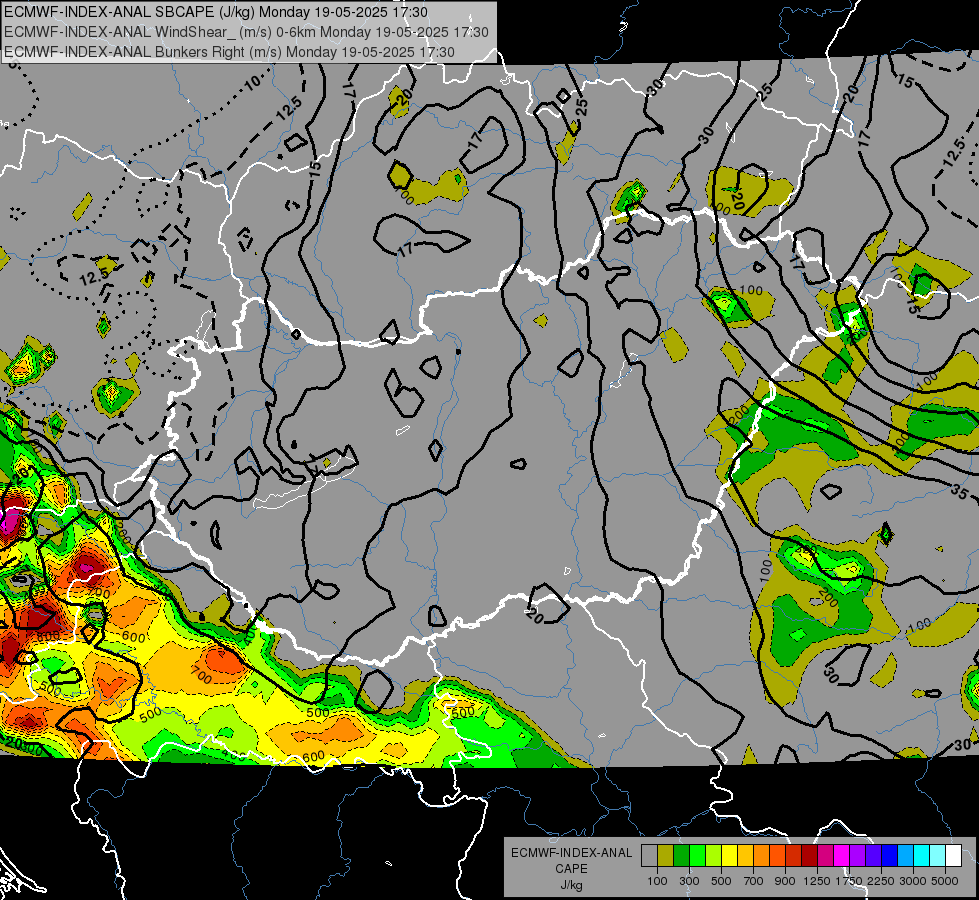The height and width of the screenshot is (900, 979).
Task: Click the amber legend swatch before 700
Action: coord(745,856)
